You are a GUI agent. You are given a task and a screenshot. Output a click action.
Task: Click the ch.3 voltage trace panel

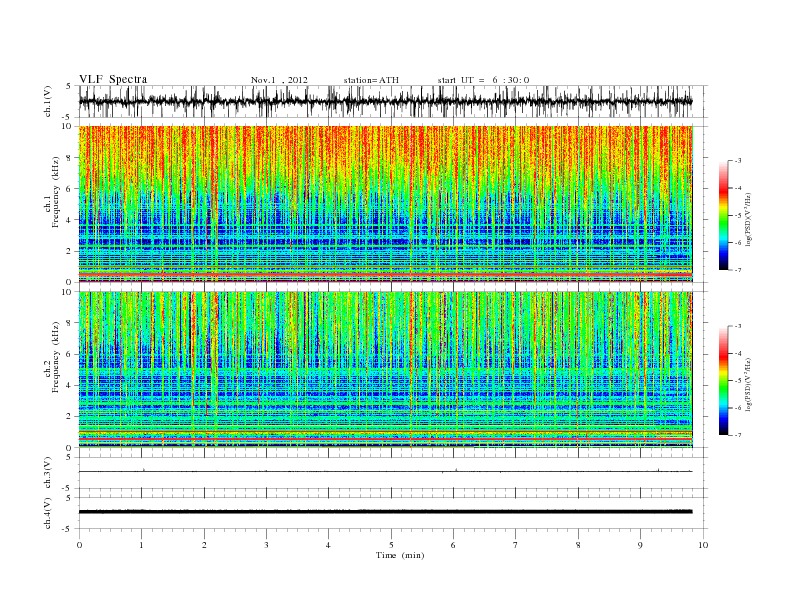point(393,473)
